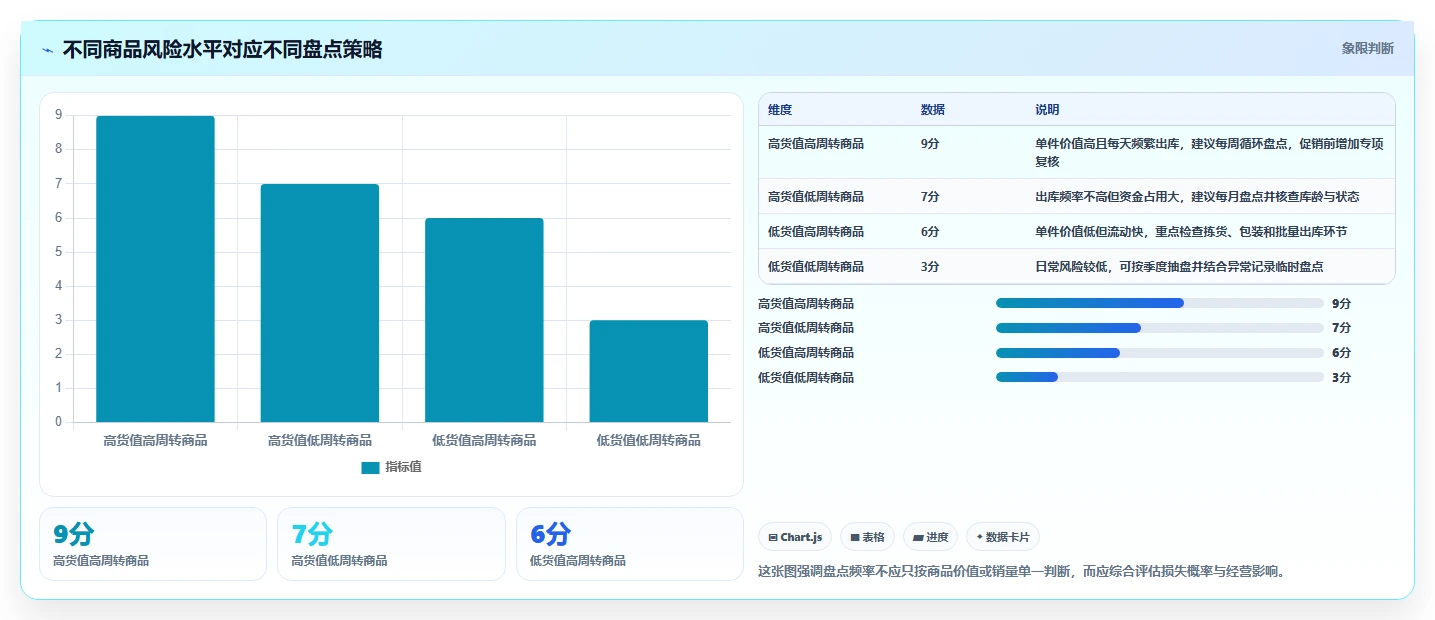Click the lightning icon beside the title
Screen dimensions: 1435x620
click(48, 50)
